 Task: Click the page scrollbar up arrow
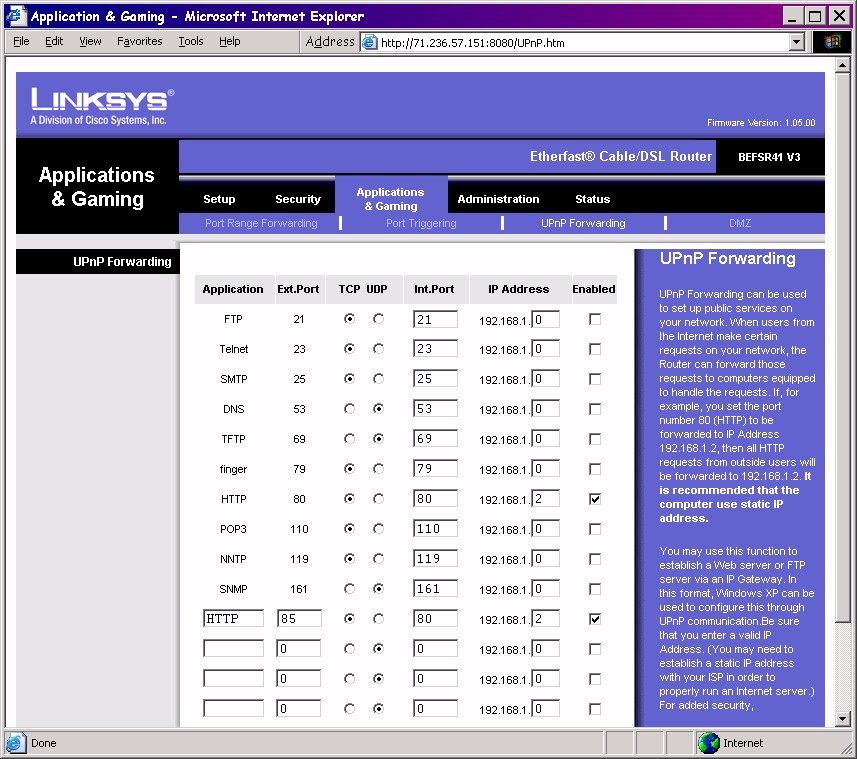point(843,66)
